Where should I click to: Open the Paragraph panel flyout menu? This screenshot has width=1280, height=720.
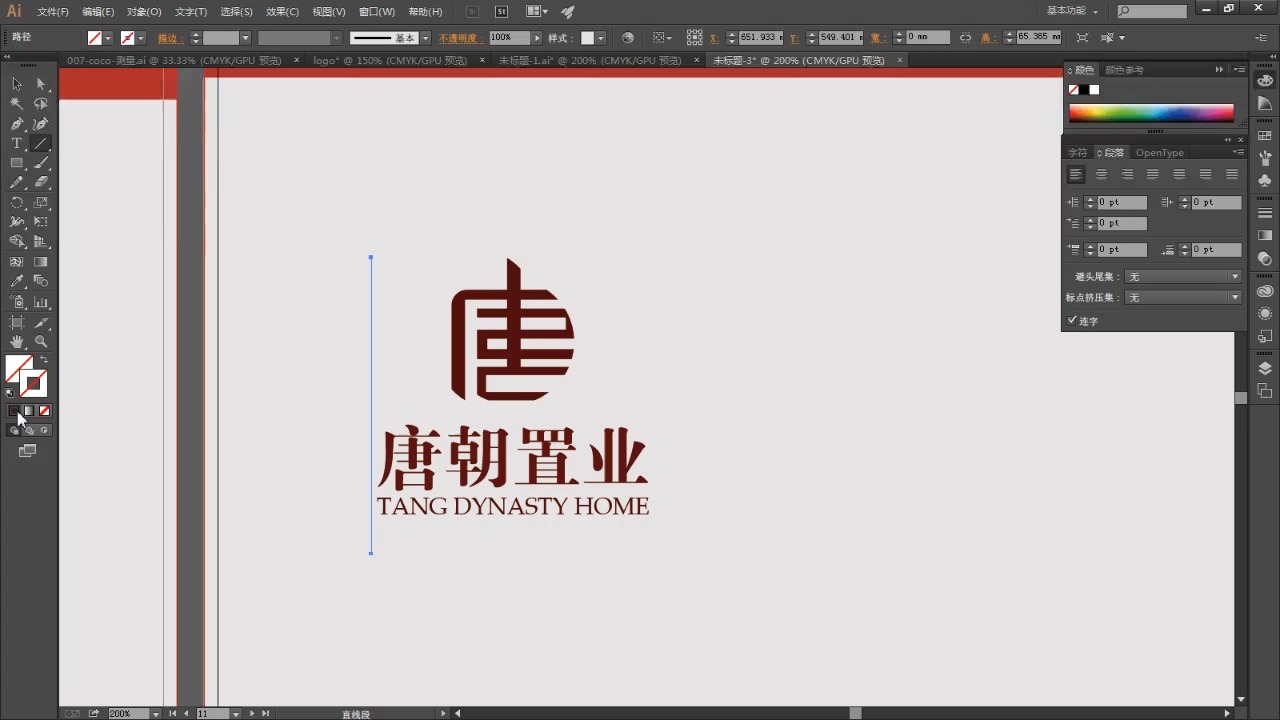tap(1238, 153)
